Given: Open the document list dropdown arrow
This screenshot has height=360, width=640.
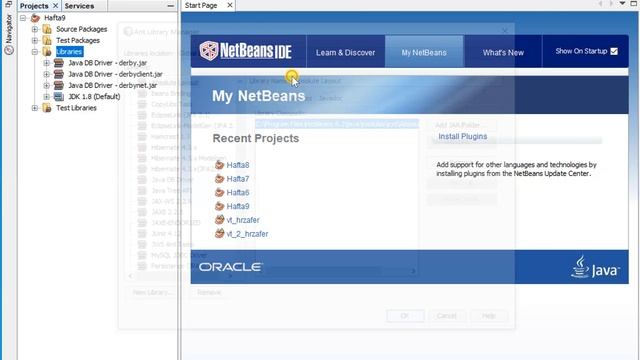Looking at the screenshot, I should click(x=622, y=4).
